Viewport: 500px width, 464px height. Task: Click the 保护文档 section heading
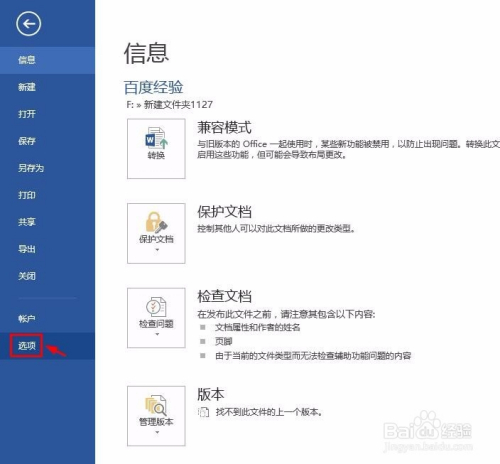point(224,212)
